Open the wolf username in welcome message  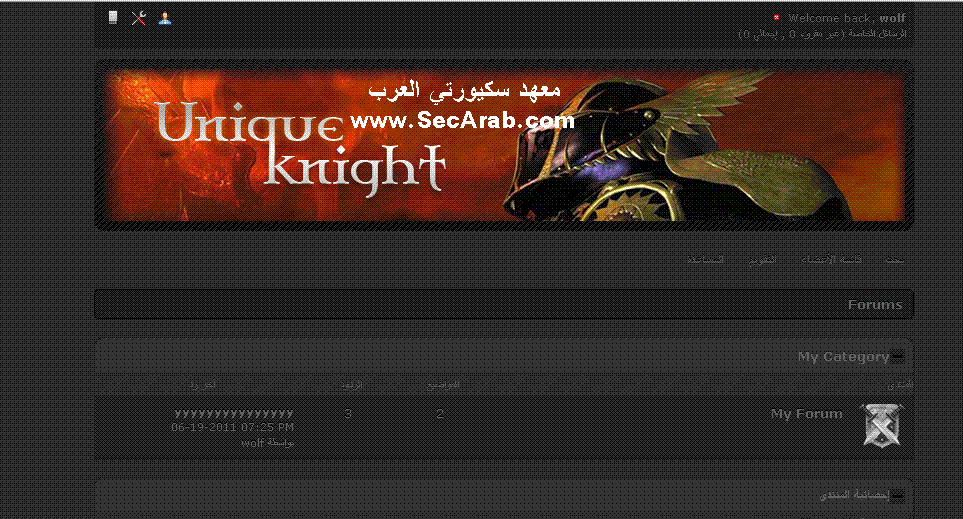coord(892,18)
